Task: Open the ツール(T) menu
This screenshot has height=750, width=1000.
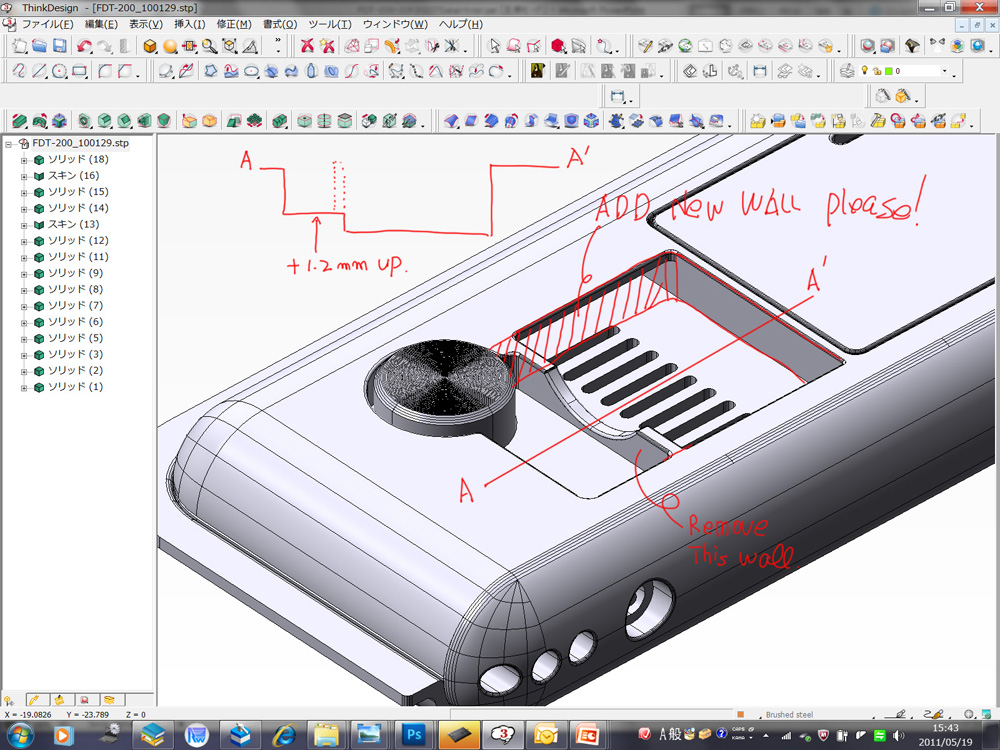Action: point(329,24)
